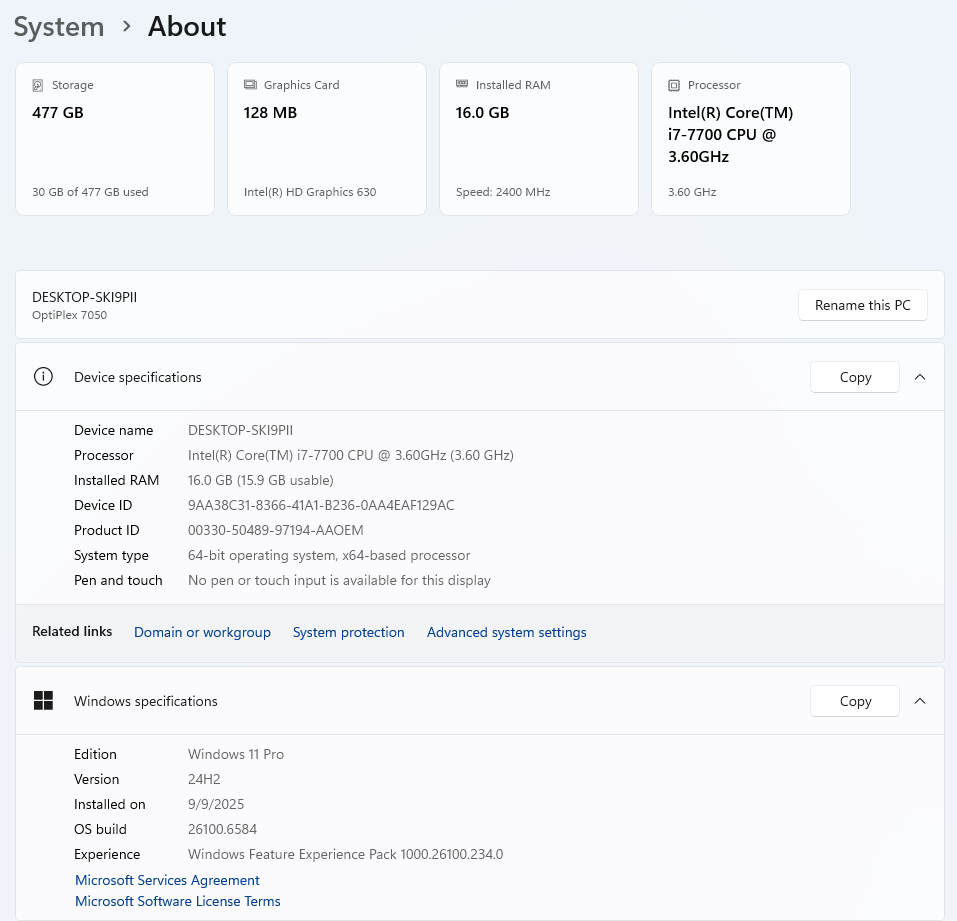The image size is (957, 921).
Task: Open the Microsoft Services Agreement link
Action: click(x=167, y=880)
